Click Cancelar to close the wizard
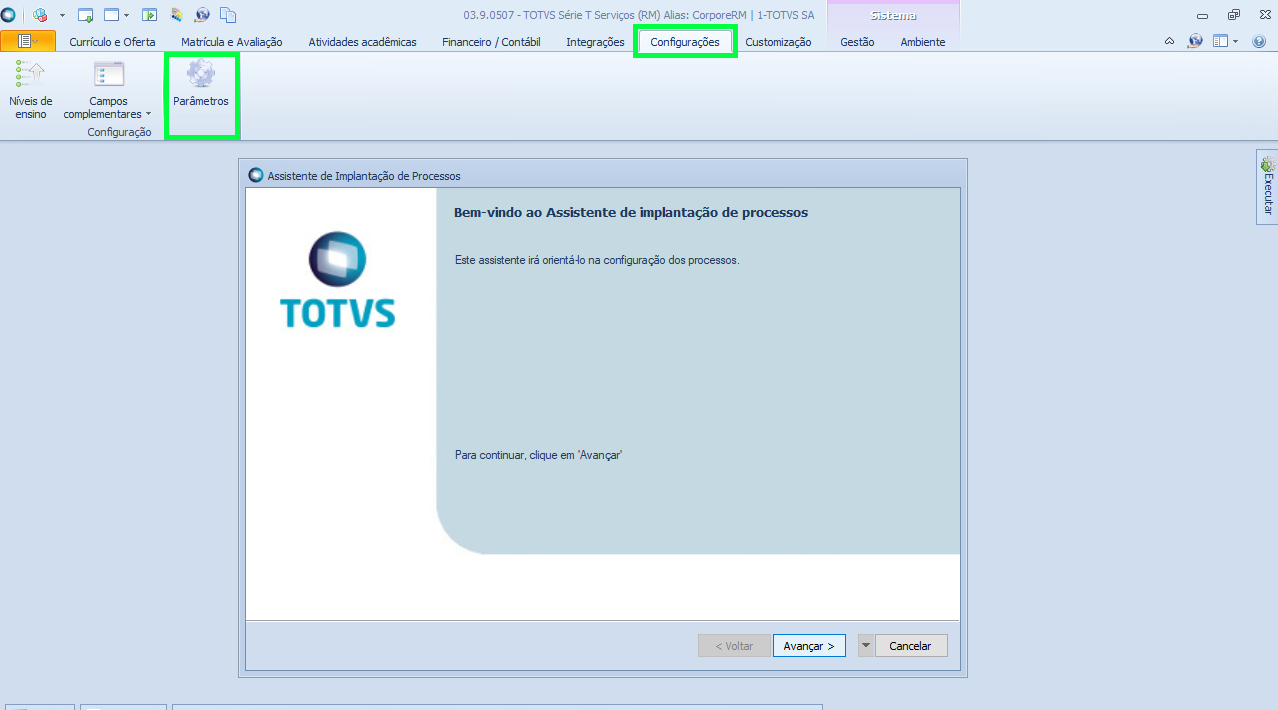The image size is (1278, 710). click(911, 646)
